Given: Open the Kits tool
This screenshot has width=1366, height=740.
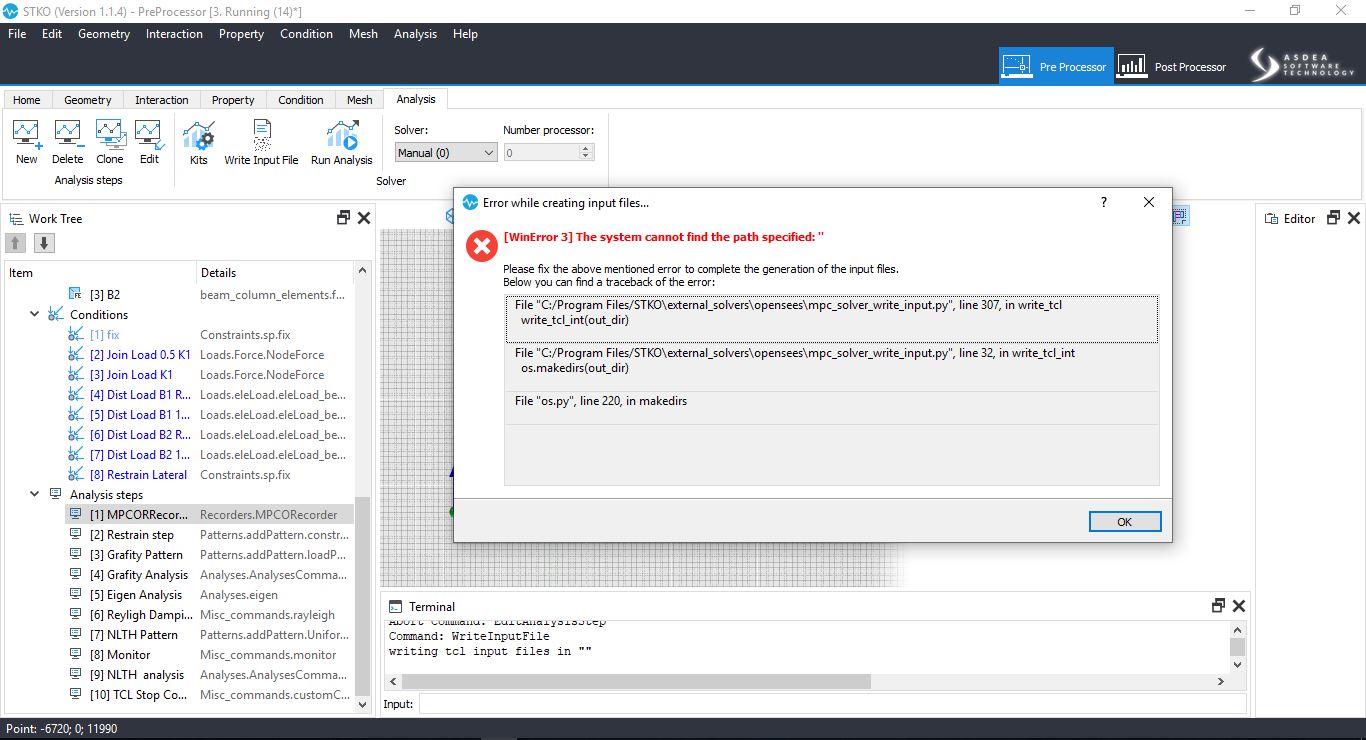Looking at the screenshot, I should tap(199, 142).
